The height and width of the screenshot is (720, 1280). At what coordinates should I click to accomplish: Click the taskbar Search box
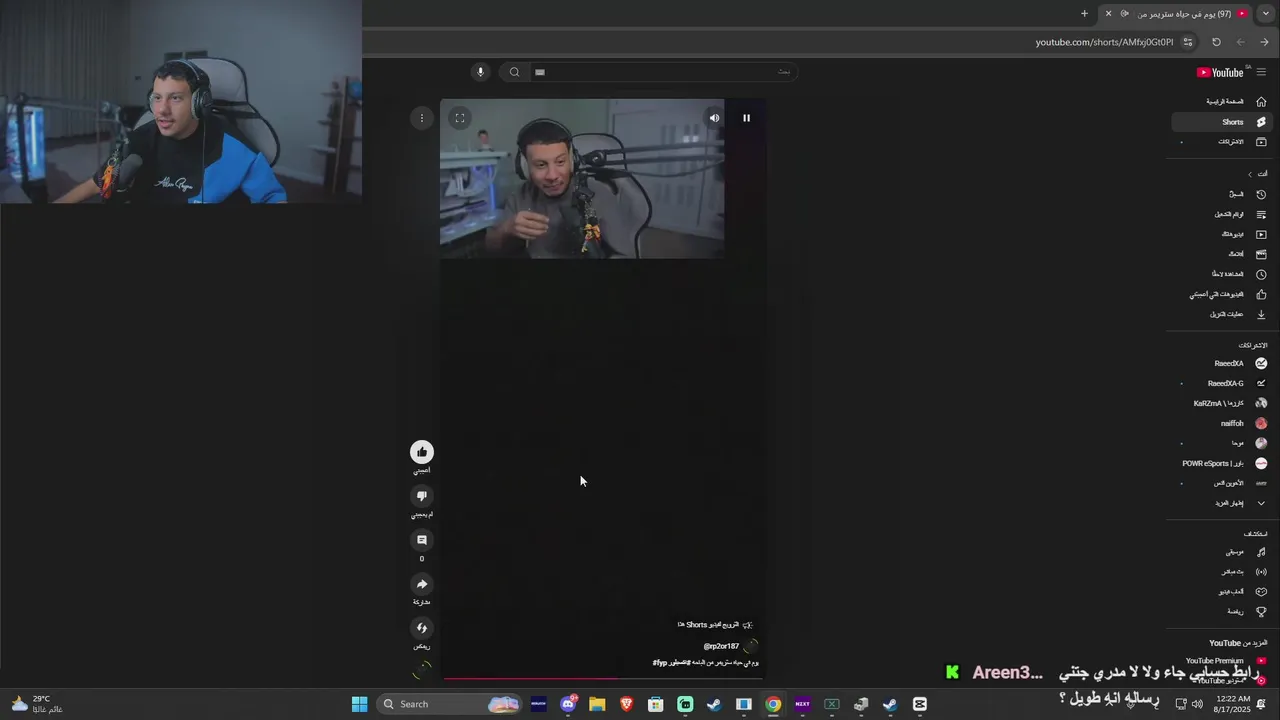point(450,704)
